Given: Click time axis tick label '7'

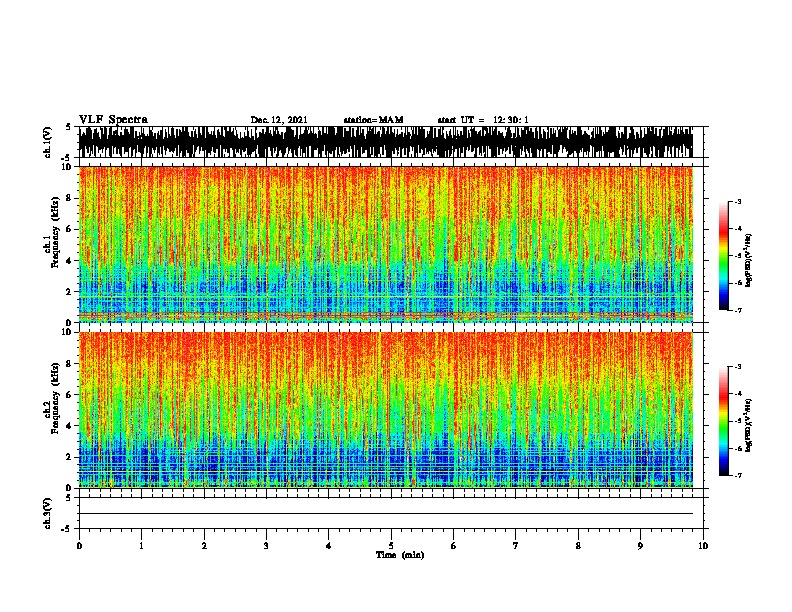Looking at the screenshot, I should [516, 546].
